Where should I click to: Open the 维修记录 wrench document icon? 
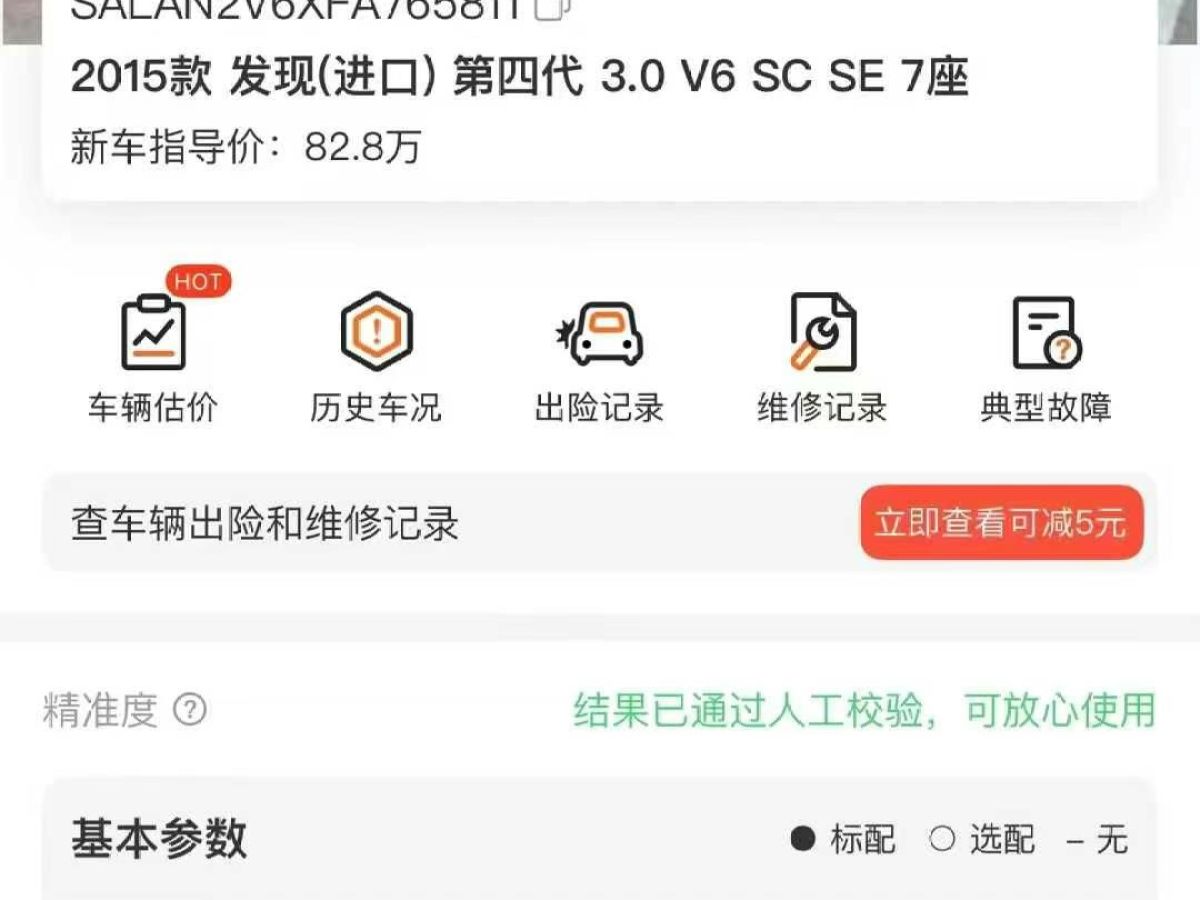coord(823,332)
